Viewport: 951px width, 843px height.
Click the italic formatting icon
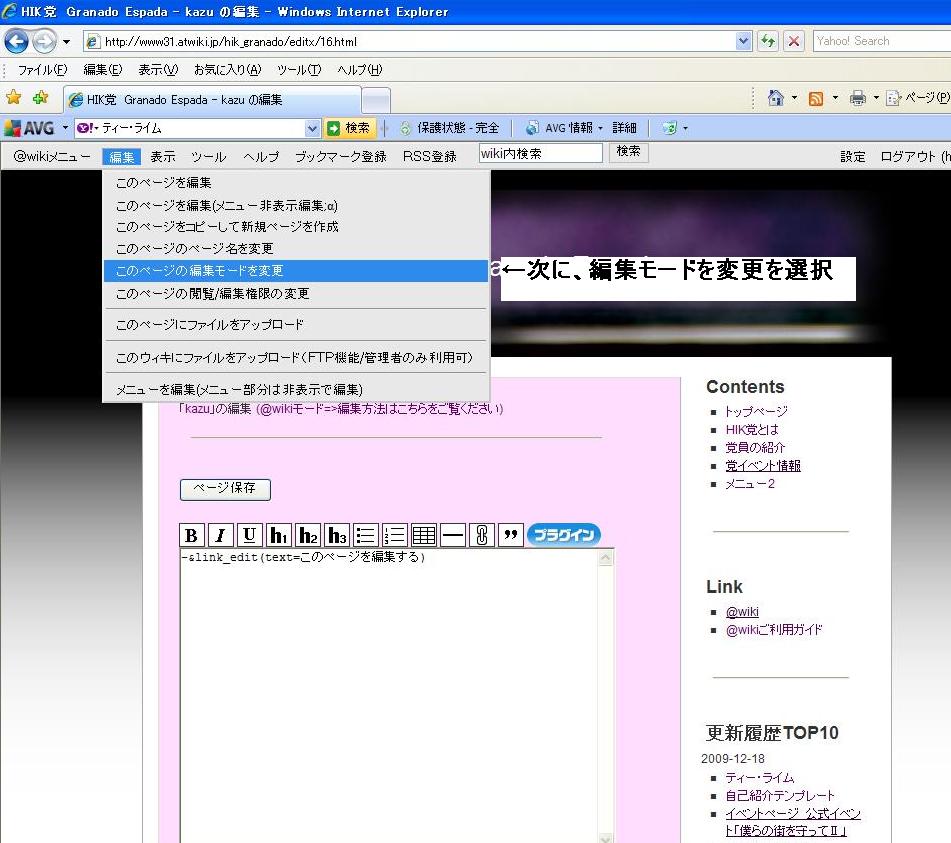coord(220,535)
